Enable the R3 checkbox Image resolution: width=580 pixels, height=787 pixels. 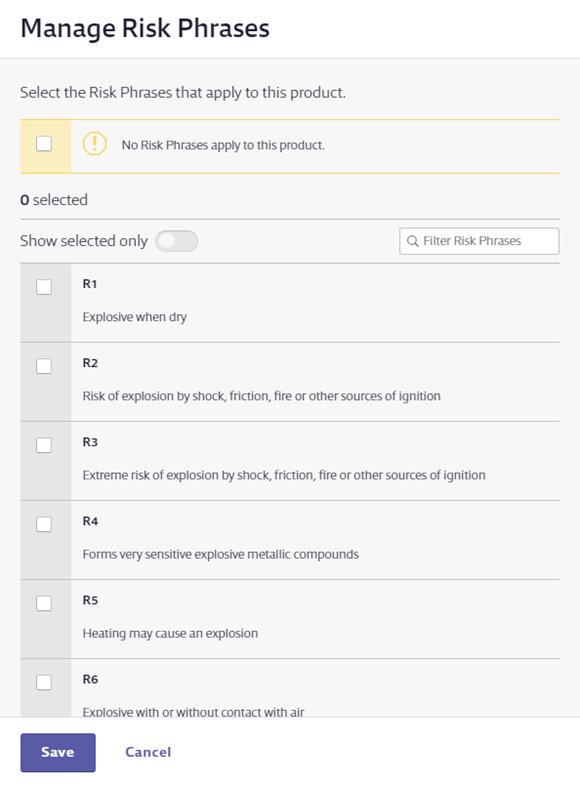click(x=44, y=445)
